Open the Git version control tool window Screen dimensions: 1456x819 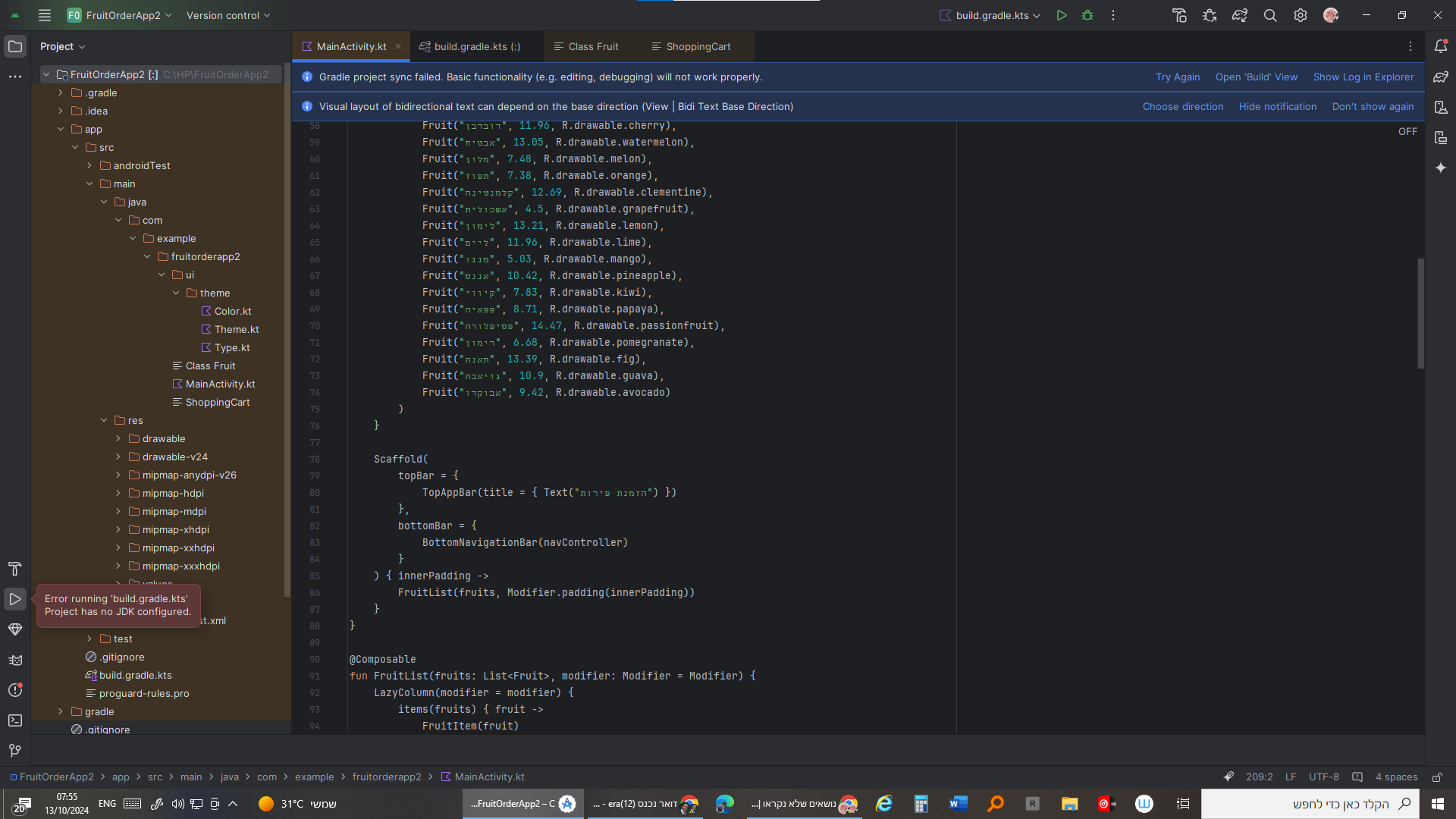tap(15, 751)
